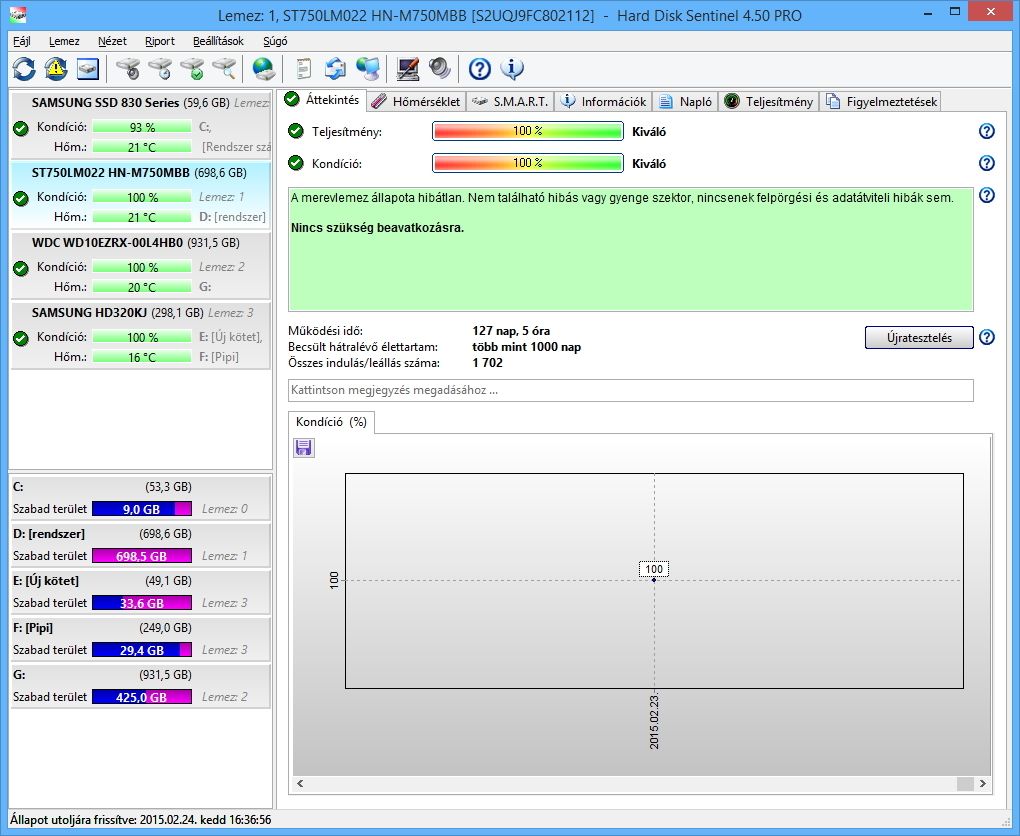Viewport: 1020px width, 836px height.
Task: Select the E: [Új kötet] partition entry
Action: click(x=141, y=591)
